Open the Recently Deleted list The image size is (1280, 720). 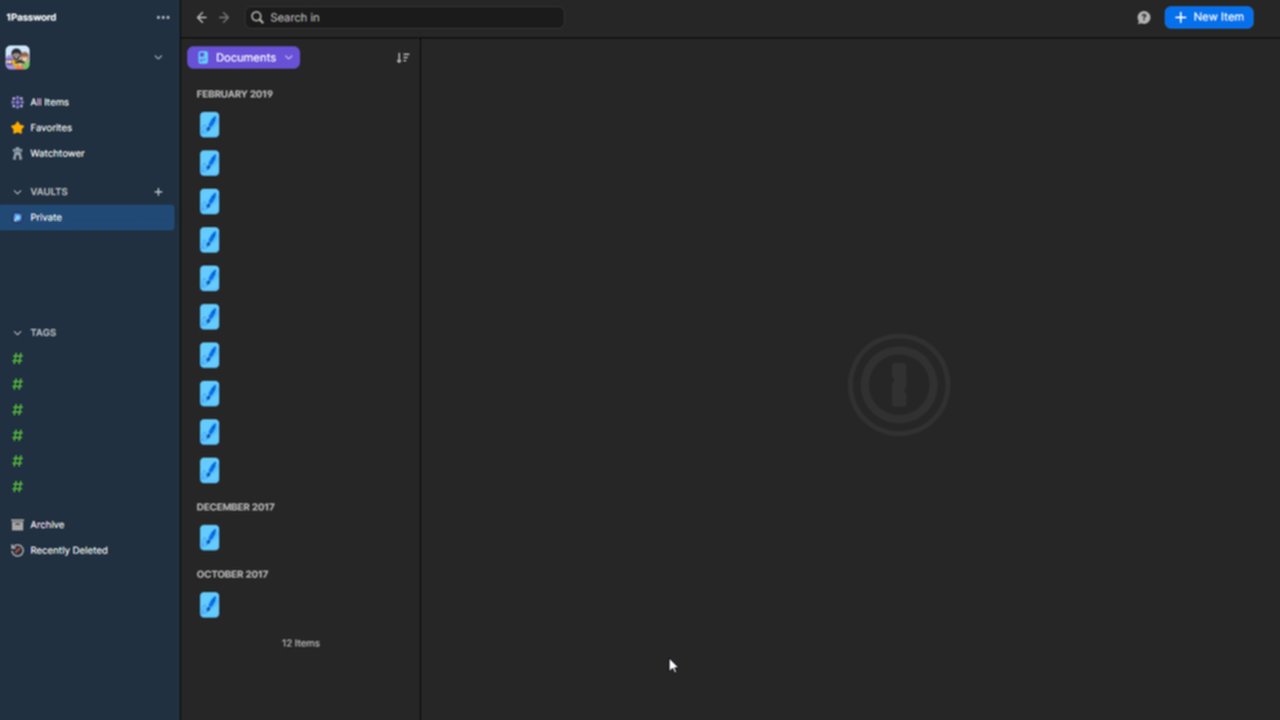[x=68, y=551]
